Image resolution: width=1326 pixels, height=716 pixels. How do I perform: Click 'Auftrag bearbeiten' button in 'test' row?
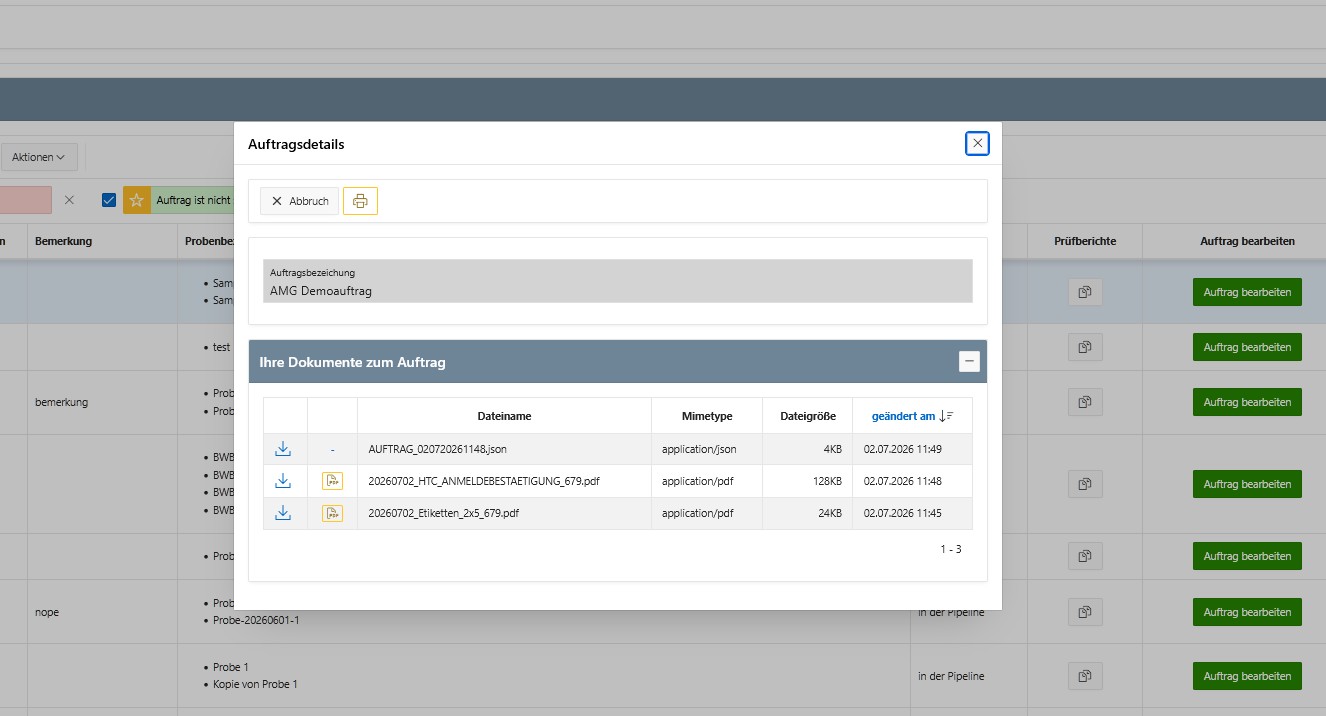pyautogui.click(x=1247, y=347)
